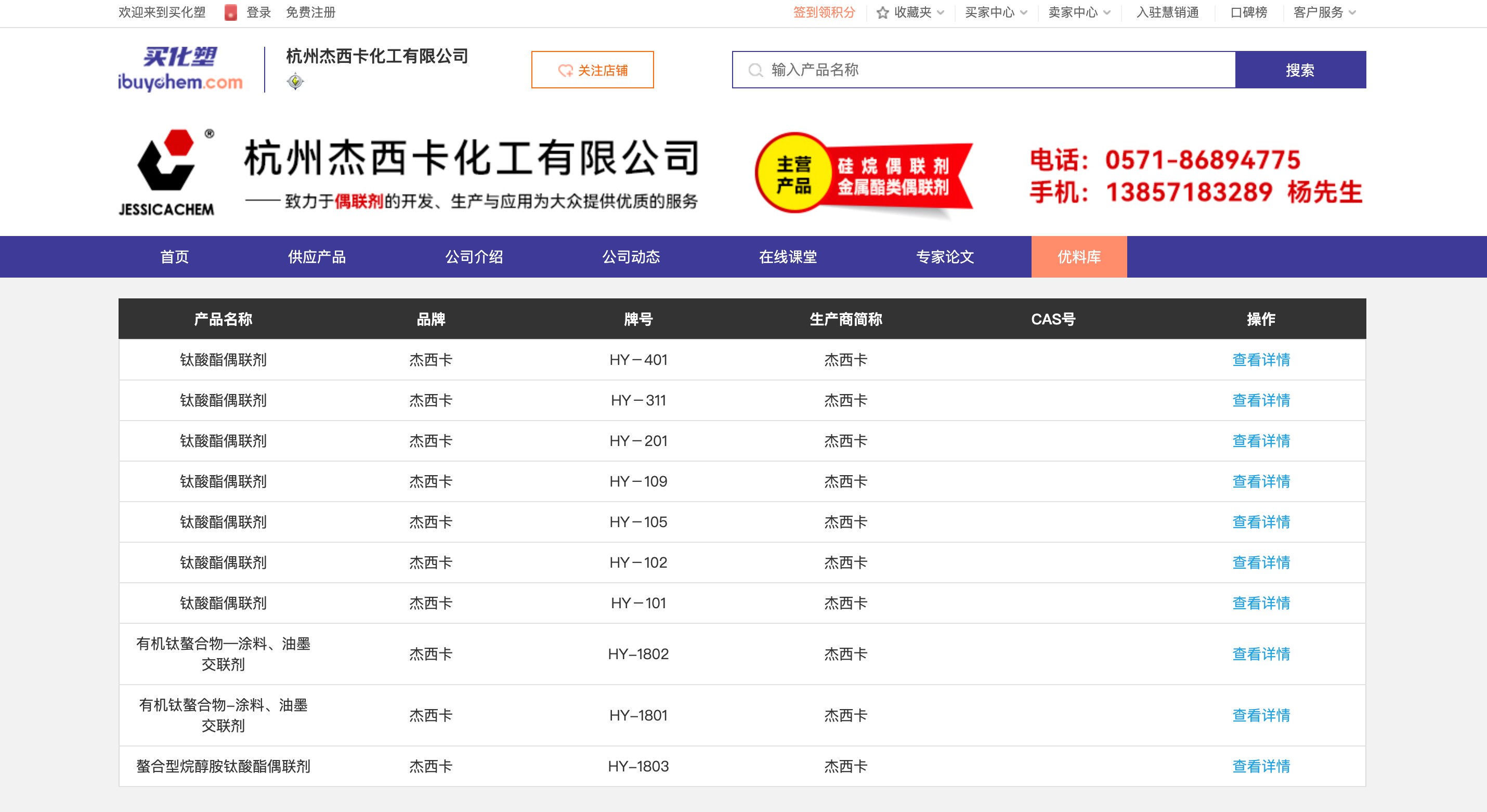Viewport: 1487px width, 812px height.
Task: Click the 签到领积分 link
Action: tap(824, 12)
